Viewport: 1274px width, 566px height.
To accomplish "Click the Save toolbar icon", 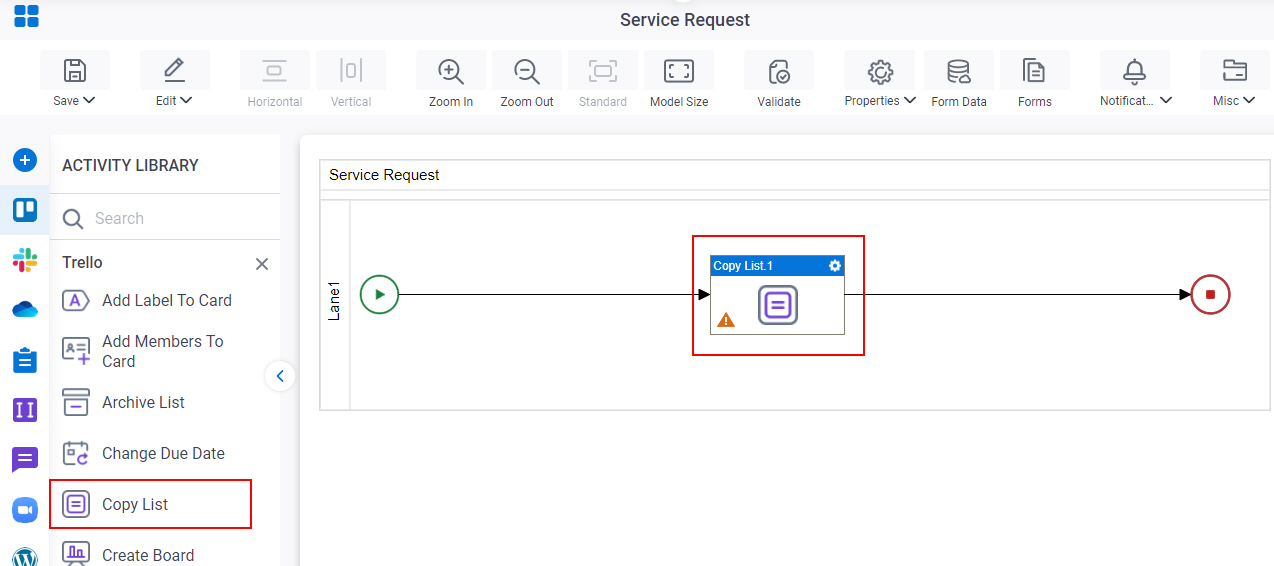I will 75,70.
